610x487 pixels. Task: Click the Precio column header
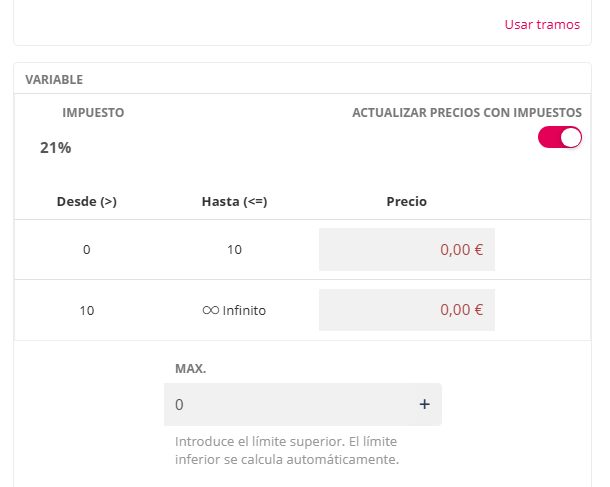(x=406, y=201)
